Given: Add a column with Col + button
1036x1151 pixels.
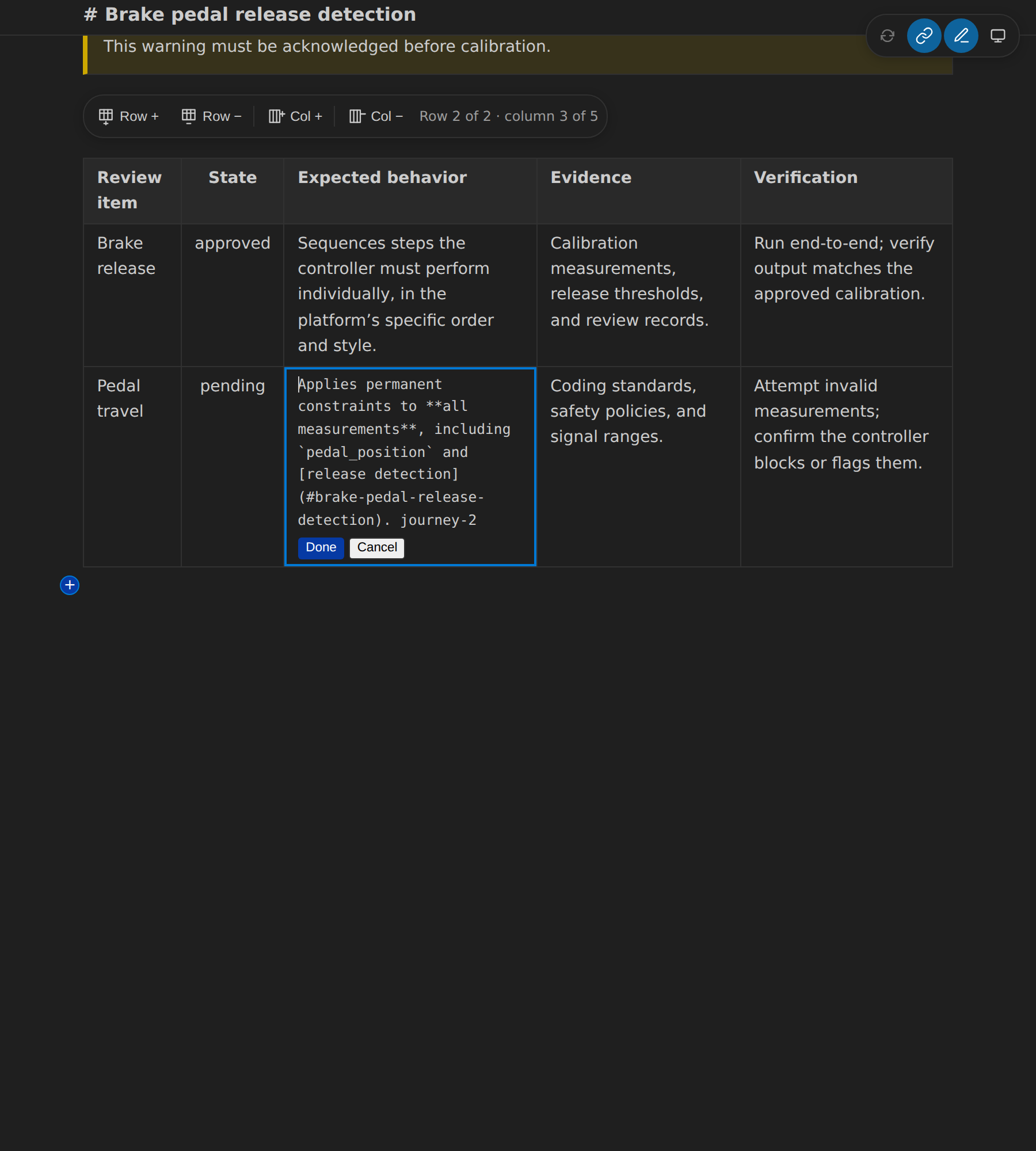Looking at the screenshot, I should pos(296,116).
